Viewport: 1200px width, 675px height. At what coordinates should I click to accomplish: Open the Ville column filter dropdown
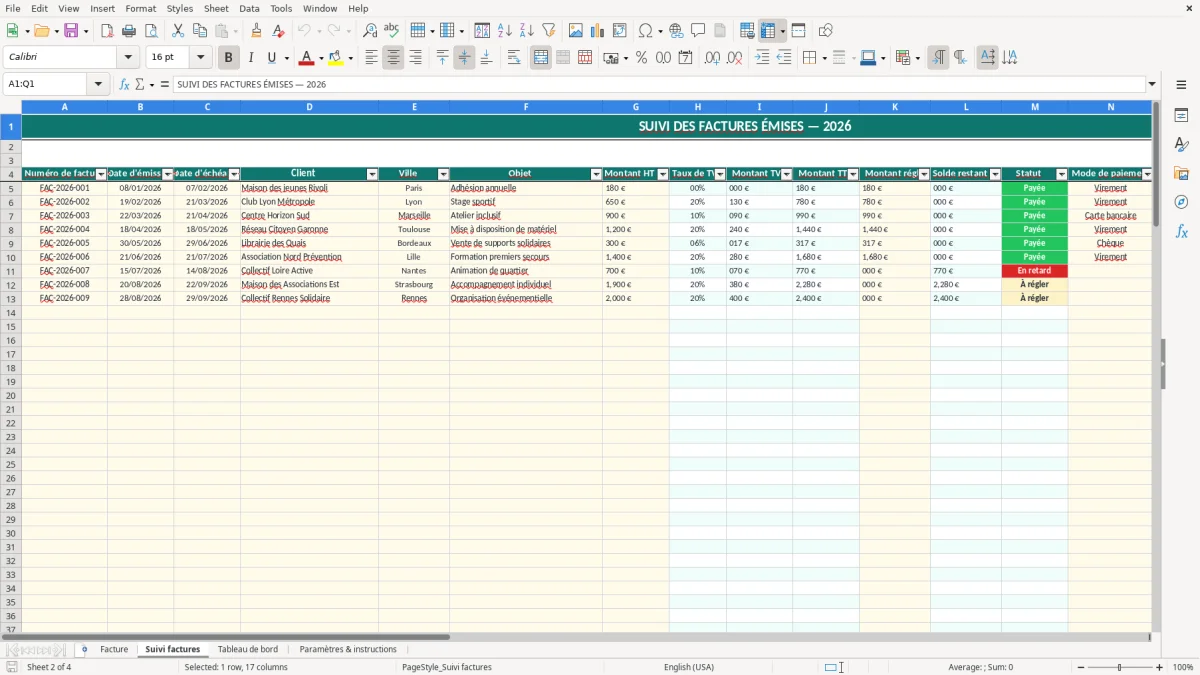point(443,174)
